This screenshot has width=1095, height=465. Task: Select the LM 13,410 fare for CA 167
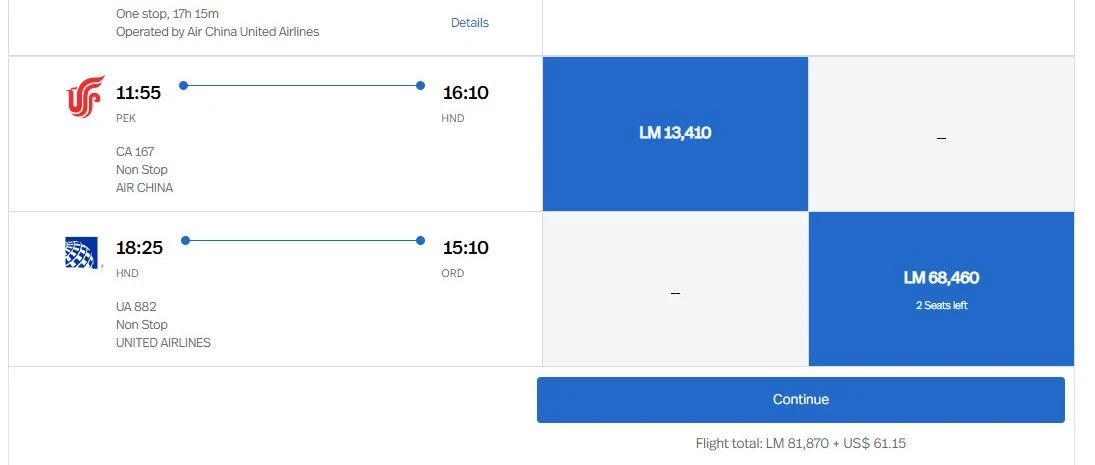[675, 133]
